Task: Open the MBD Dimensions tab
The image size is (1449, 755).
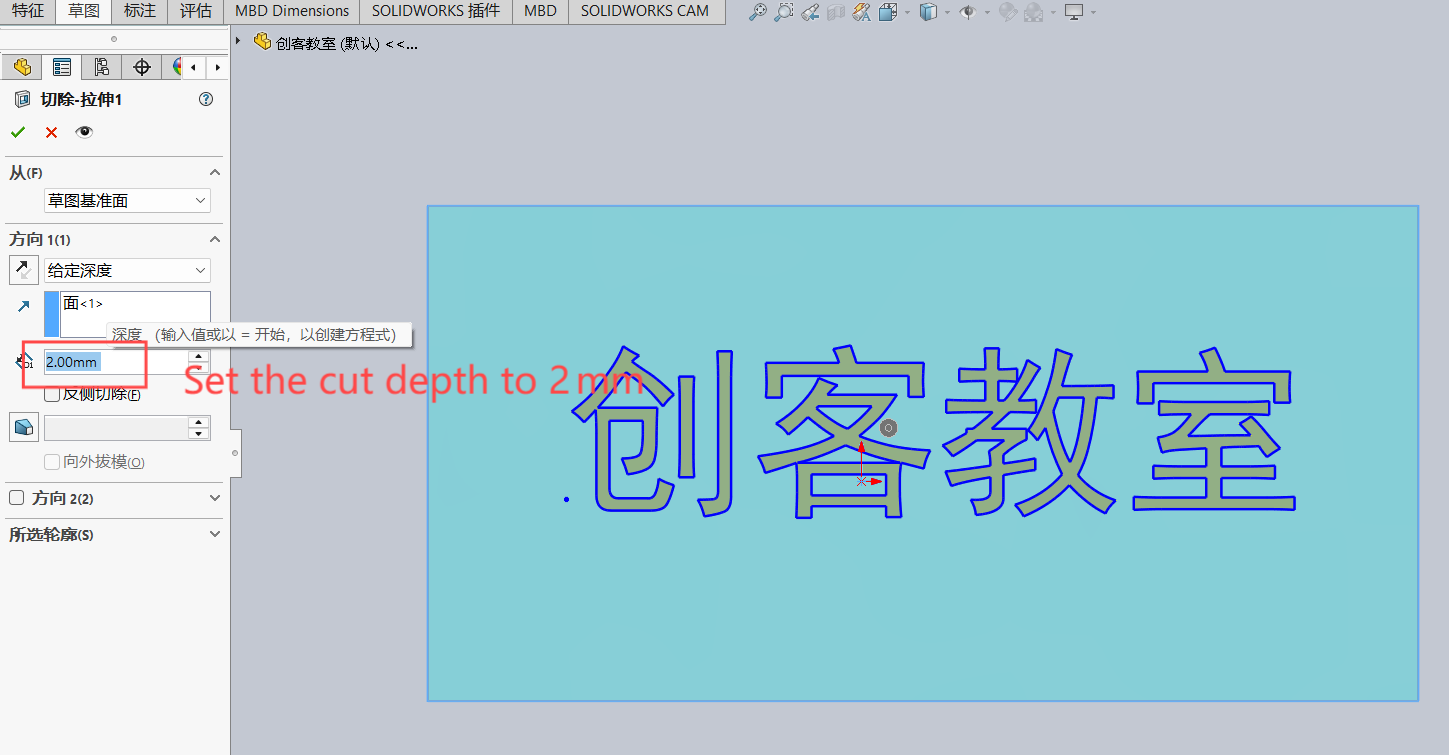Action: (292, 11)
